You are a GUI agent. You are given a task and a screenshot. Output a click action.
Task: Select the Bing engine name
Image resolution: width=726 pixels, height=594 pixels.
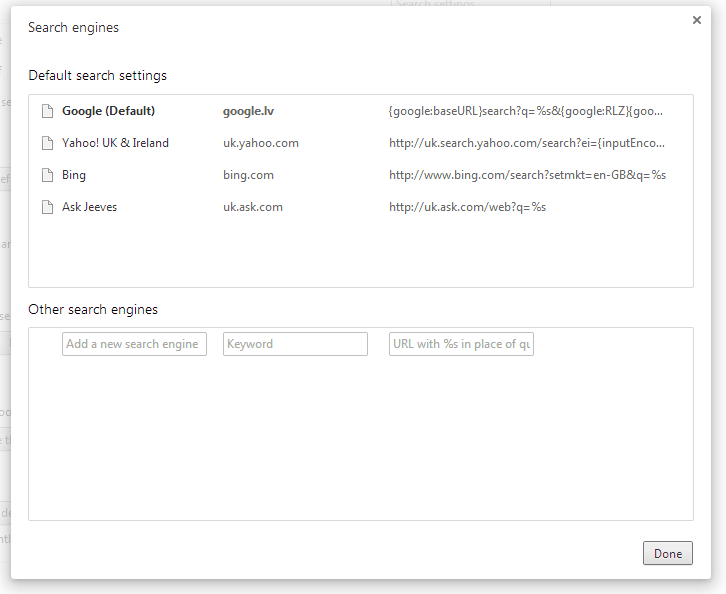(74, 175)
